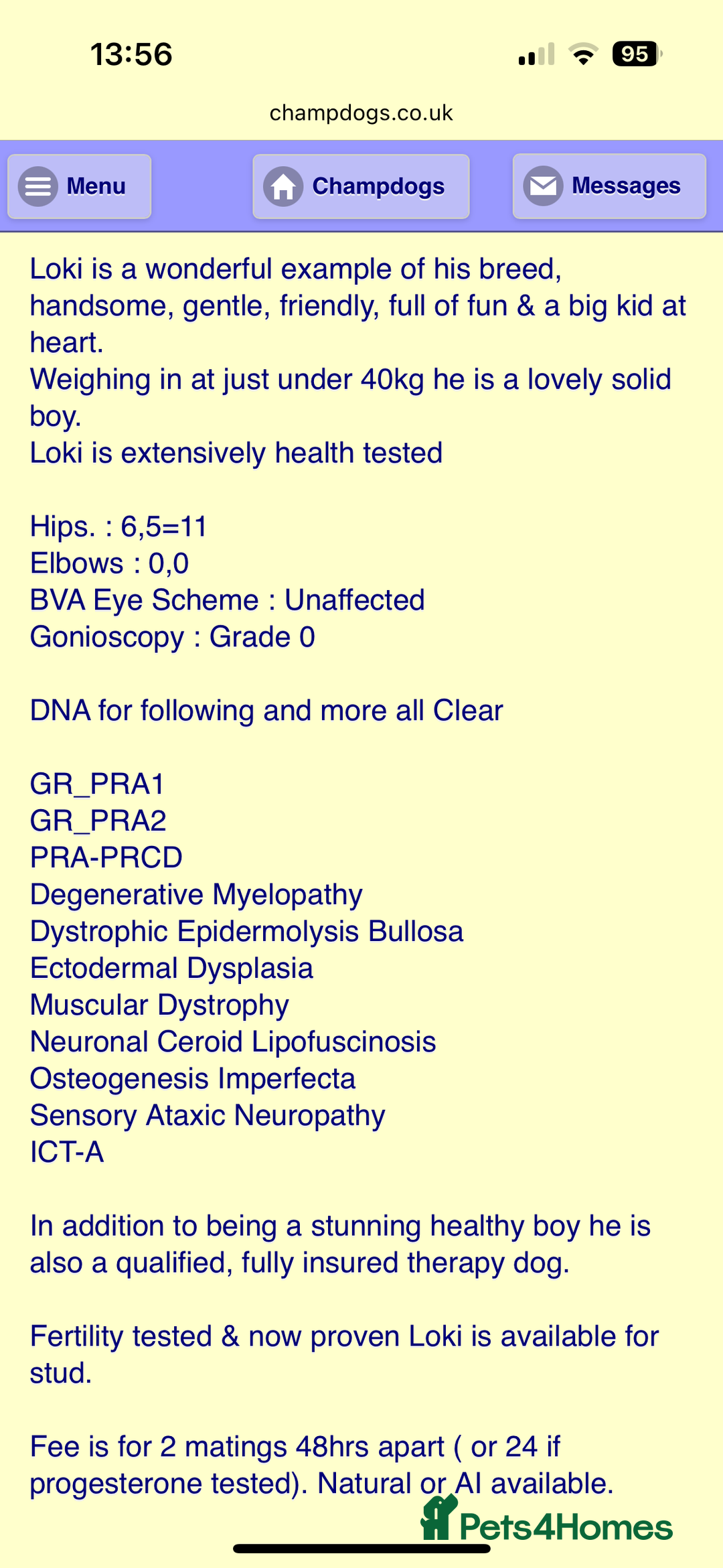723x1568 pixels.
Task: Tap the 13:56 clock in the status bar
Action: point(131,54)
